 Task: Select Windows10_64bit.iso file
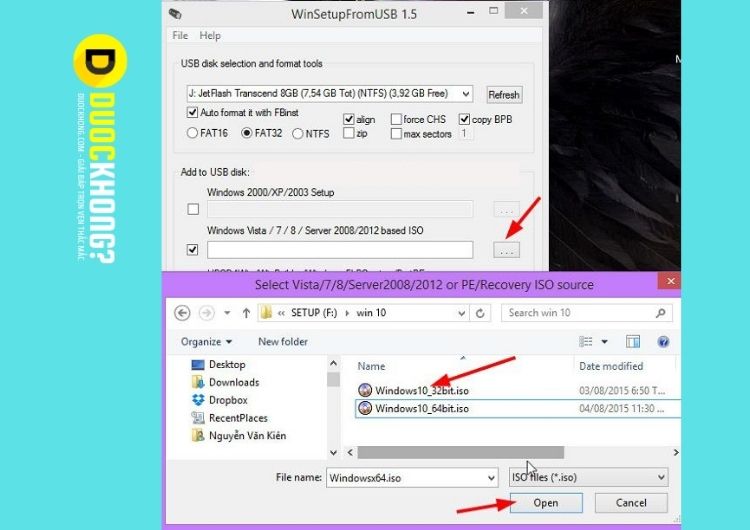tap(414, 409)
